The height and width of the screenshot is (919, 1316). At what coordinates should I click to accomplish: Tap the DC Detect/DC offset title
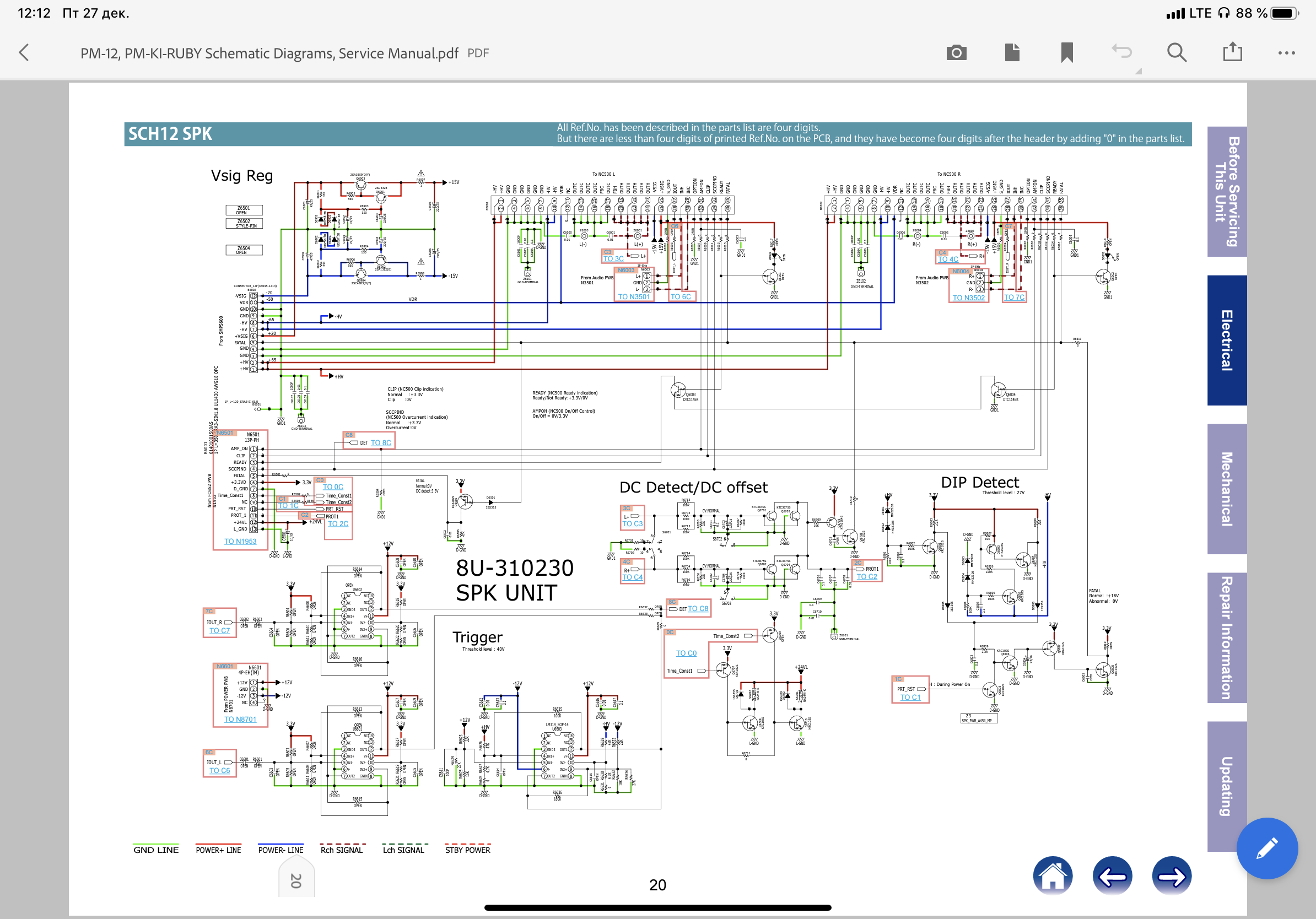pyautogui.click(x=693, y=487)
